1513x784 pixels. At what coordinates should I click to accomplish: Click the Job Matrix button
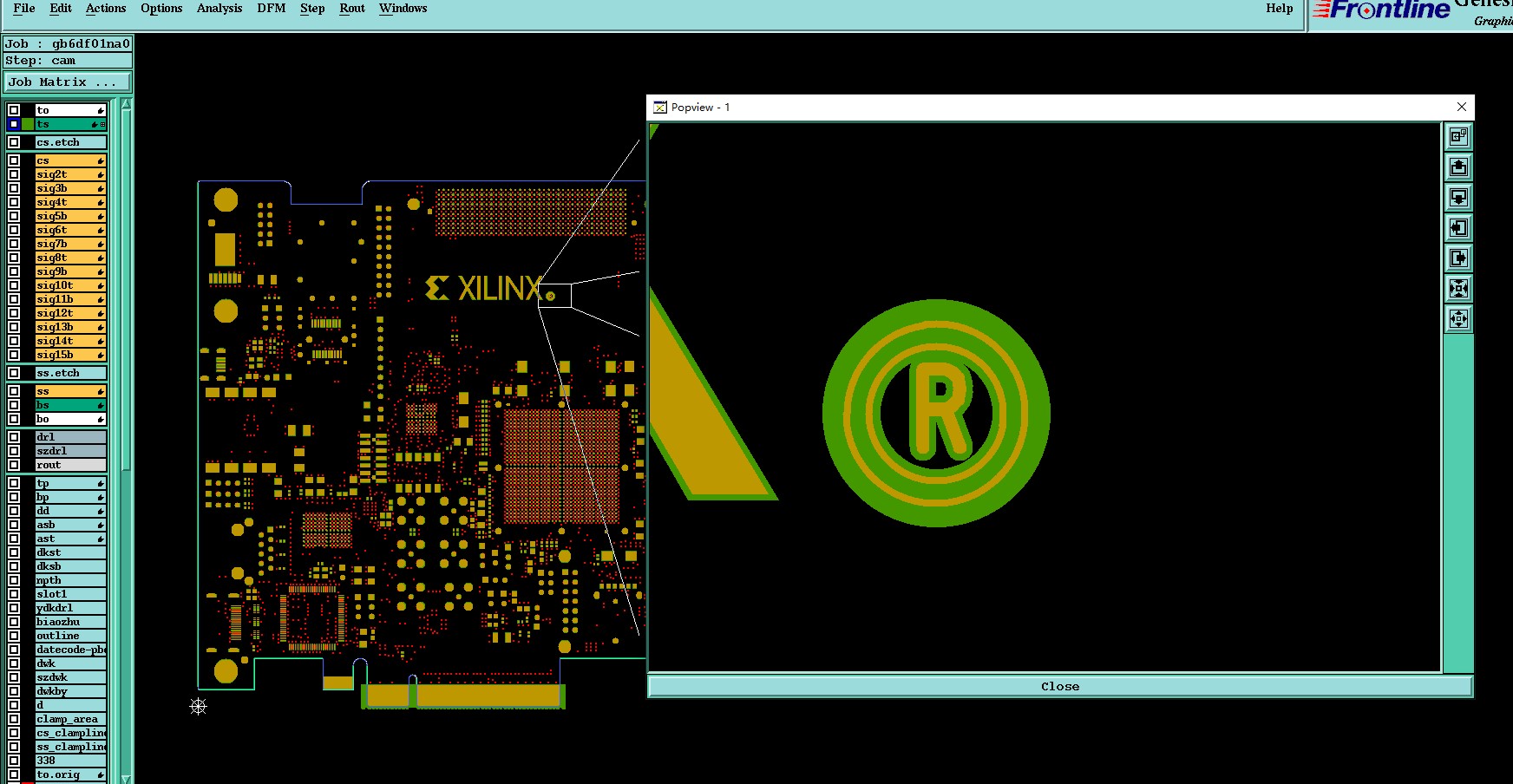point(68,82)
